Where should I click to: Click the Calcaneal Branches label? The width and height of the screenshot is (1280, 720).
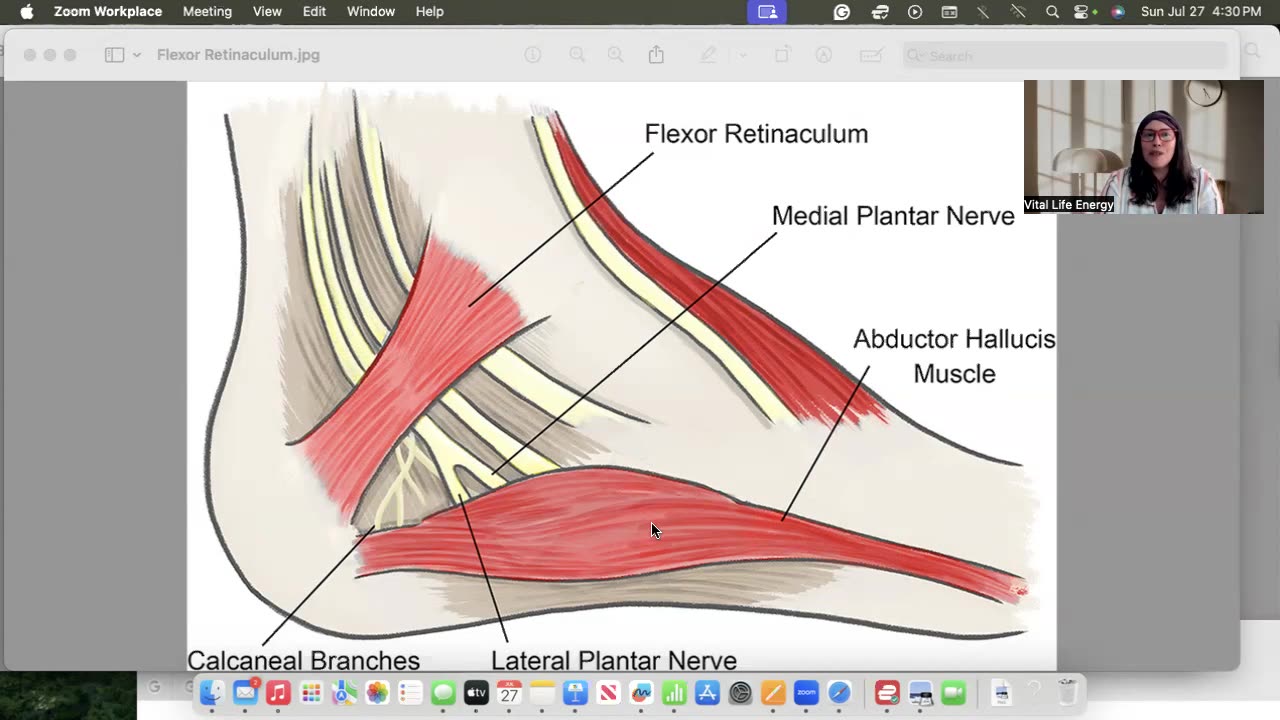(x=303, y=660)
